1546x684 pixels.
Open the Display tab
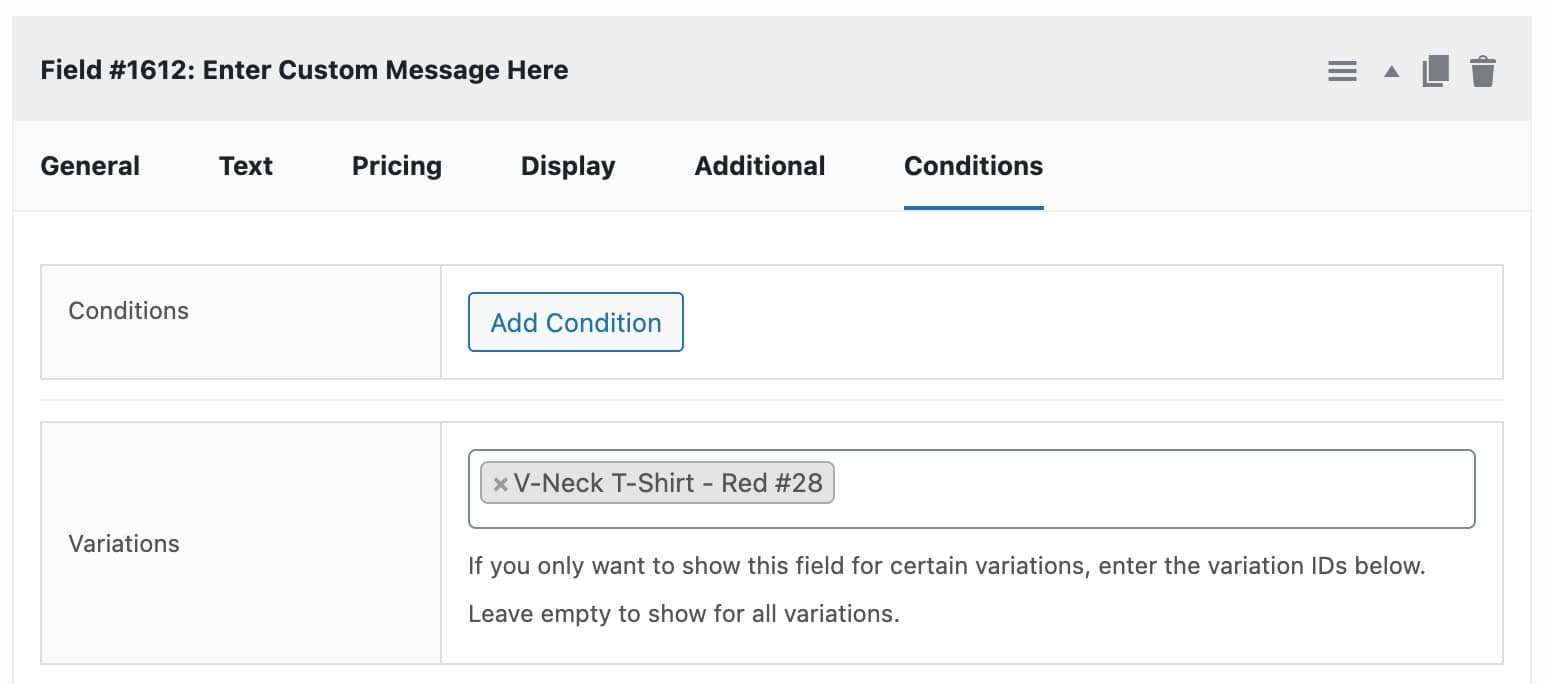567,166
